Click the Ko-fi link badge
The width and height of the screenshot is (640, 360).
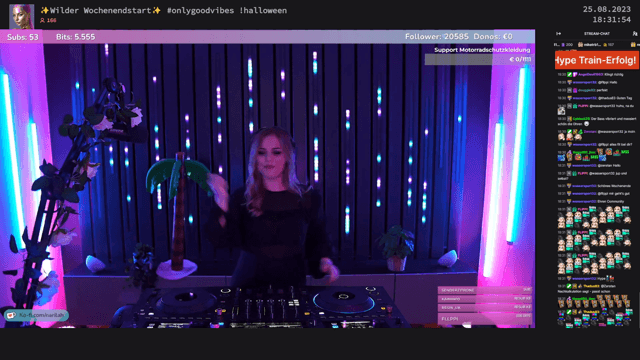point(36,315)
